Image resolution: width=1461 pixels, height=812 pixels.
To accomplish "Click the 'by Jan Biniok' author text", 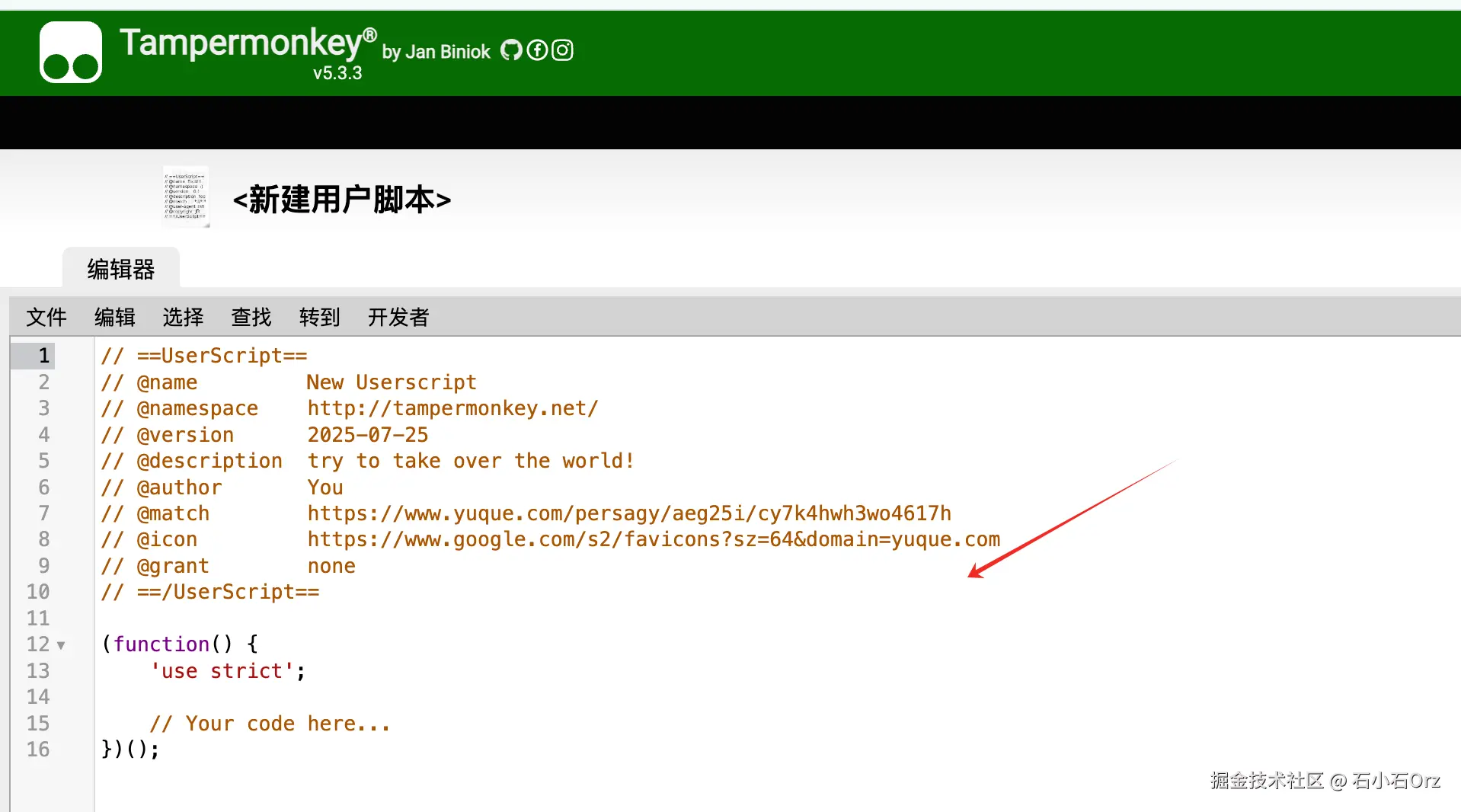I will pyautogui.click(x=436, y=52).
